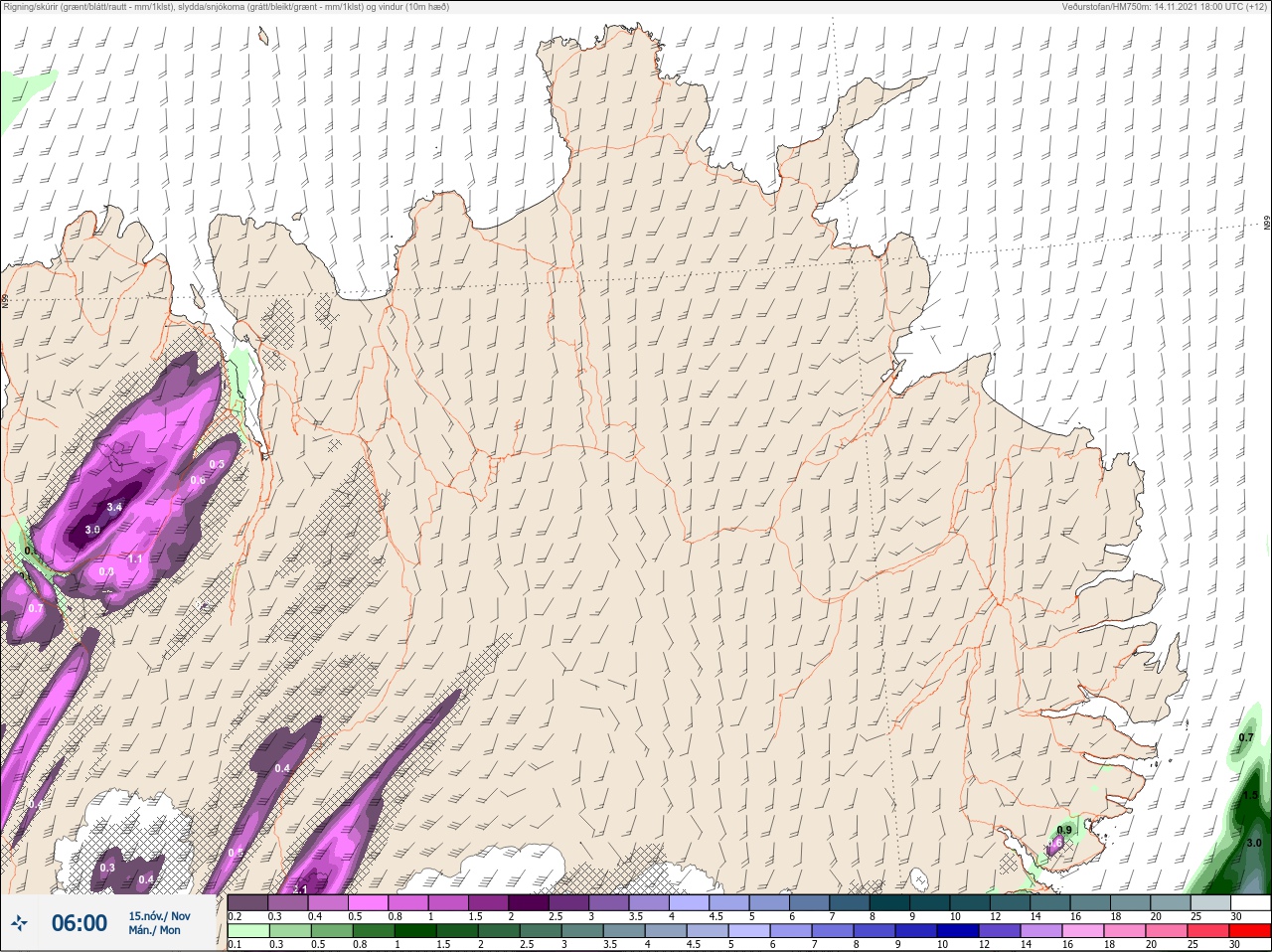Click the pinwheel icon beside the 06:00 time

coord(19,923)
